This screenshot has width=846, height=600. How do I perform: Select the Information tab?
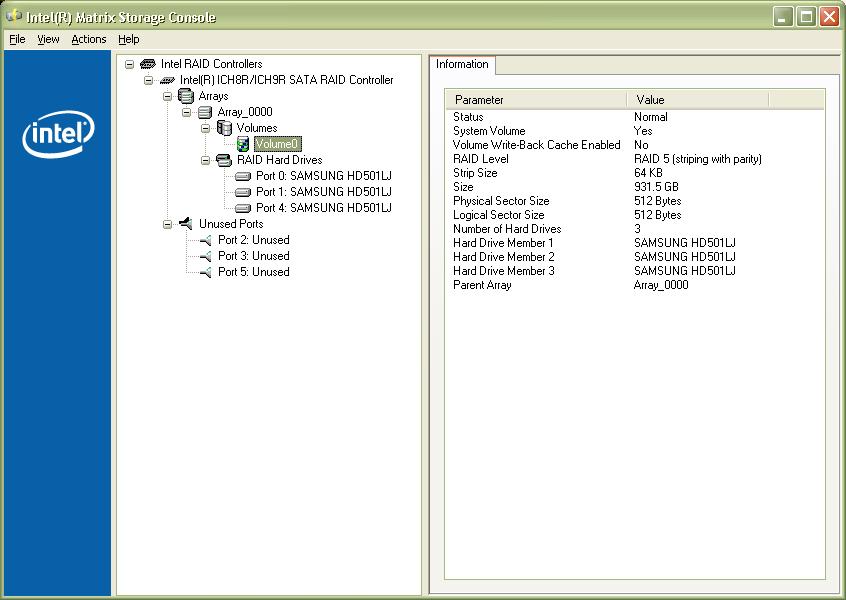(x=462, y=64)
